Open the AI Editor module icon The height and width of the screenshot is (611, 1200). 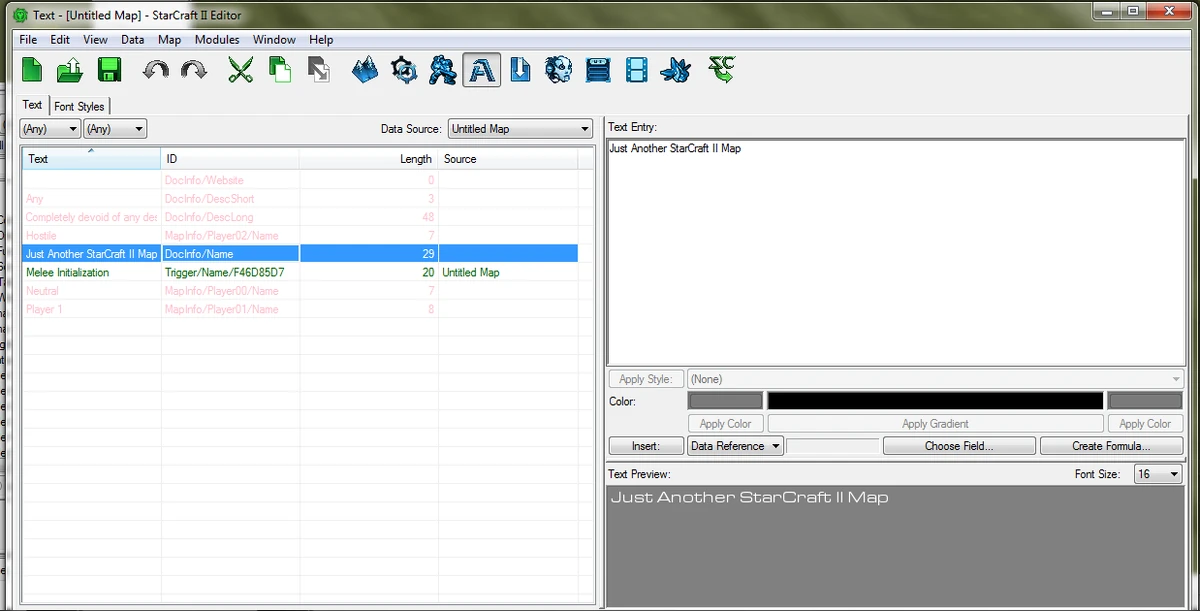point(558,70)
